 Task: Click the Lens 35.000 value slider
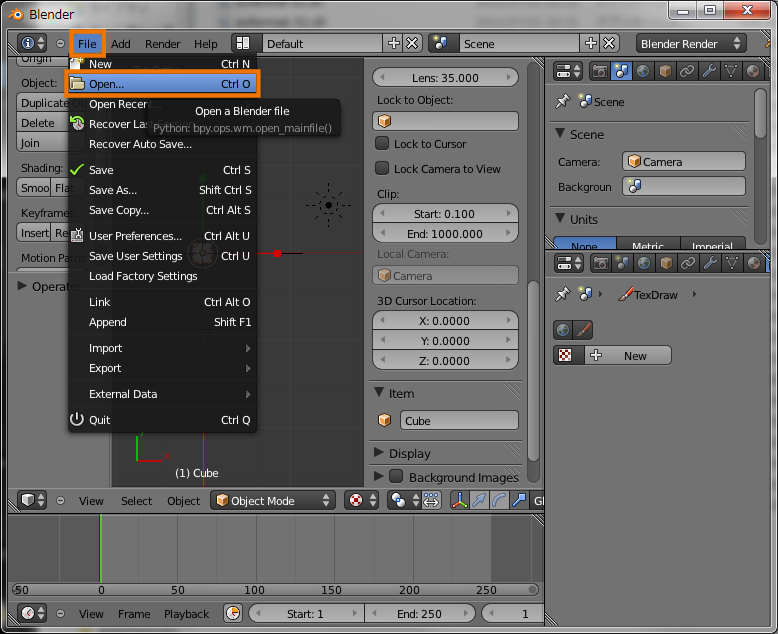[x=445, y=77]
